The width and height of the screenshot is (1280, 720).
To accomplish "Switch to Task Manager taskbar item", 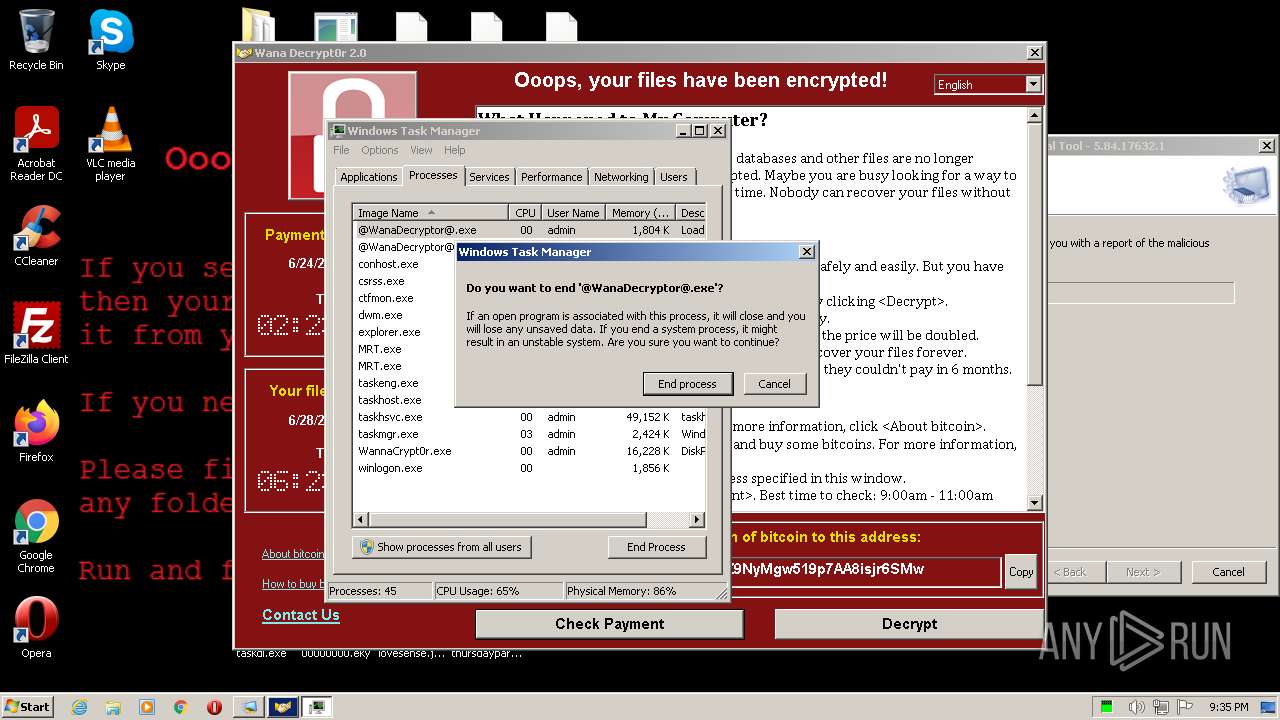I will click(x=317, y=707).
